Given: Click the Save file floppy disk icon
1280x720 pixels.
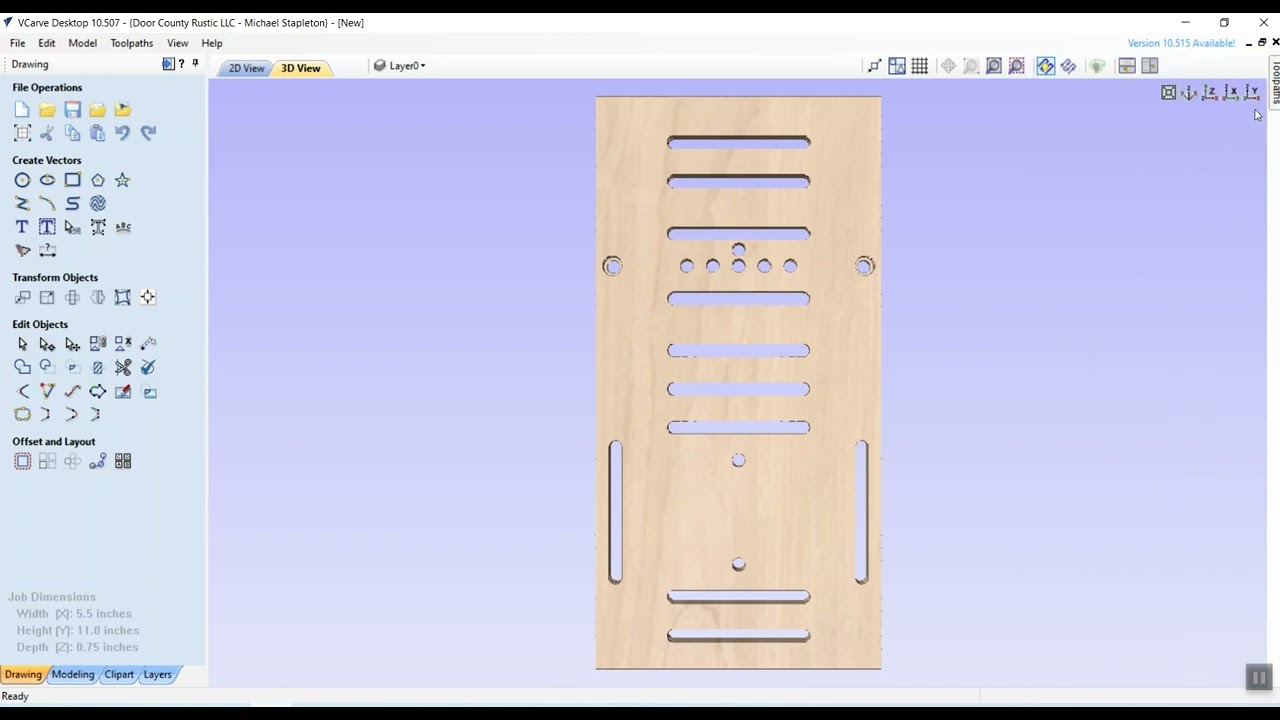Looking at the screenshot, I should [72, 109].
